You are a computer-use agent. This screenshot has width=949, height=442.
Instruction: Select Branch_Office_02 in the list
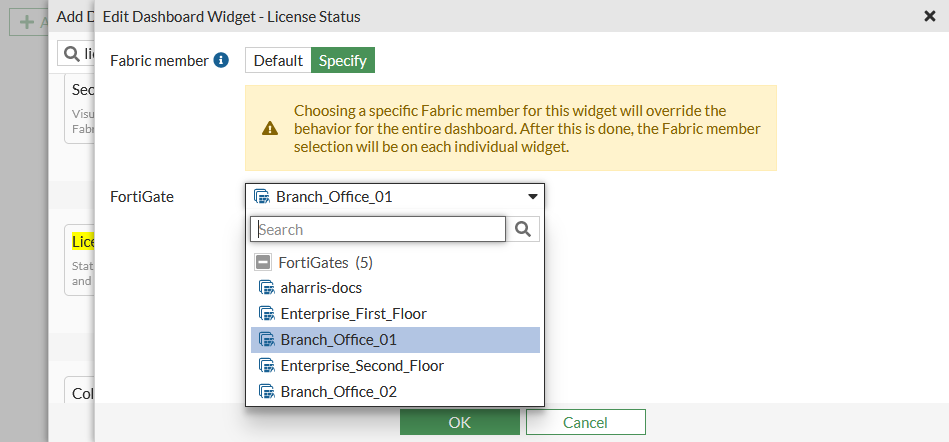[x=338, y=392]
